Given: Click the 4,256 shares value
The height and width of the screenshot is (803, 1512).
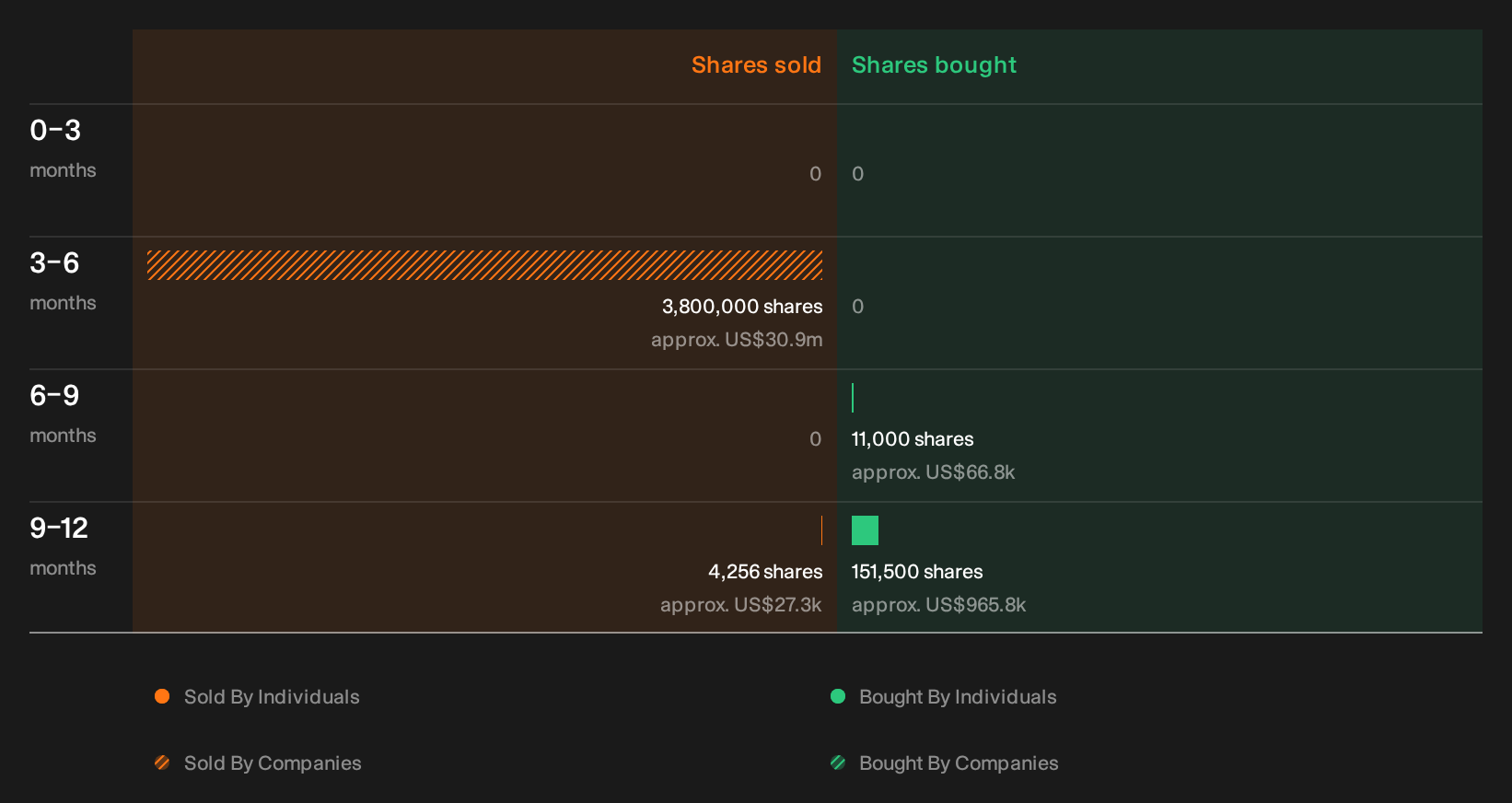Looking at the screenshot, I should click(x=765, y=572).
